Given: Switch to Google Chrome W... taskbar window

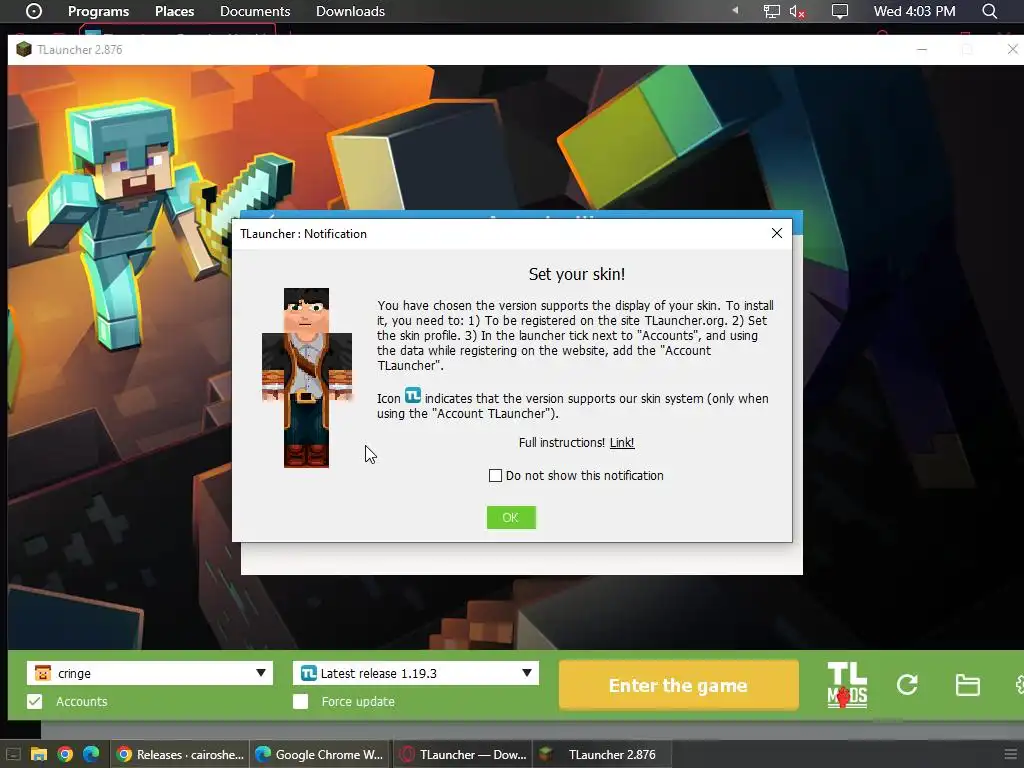Looking at the screenshot, I should pos(319,754).
